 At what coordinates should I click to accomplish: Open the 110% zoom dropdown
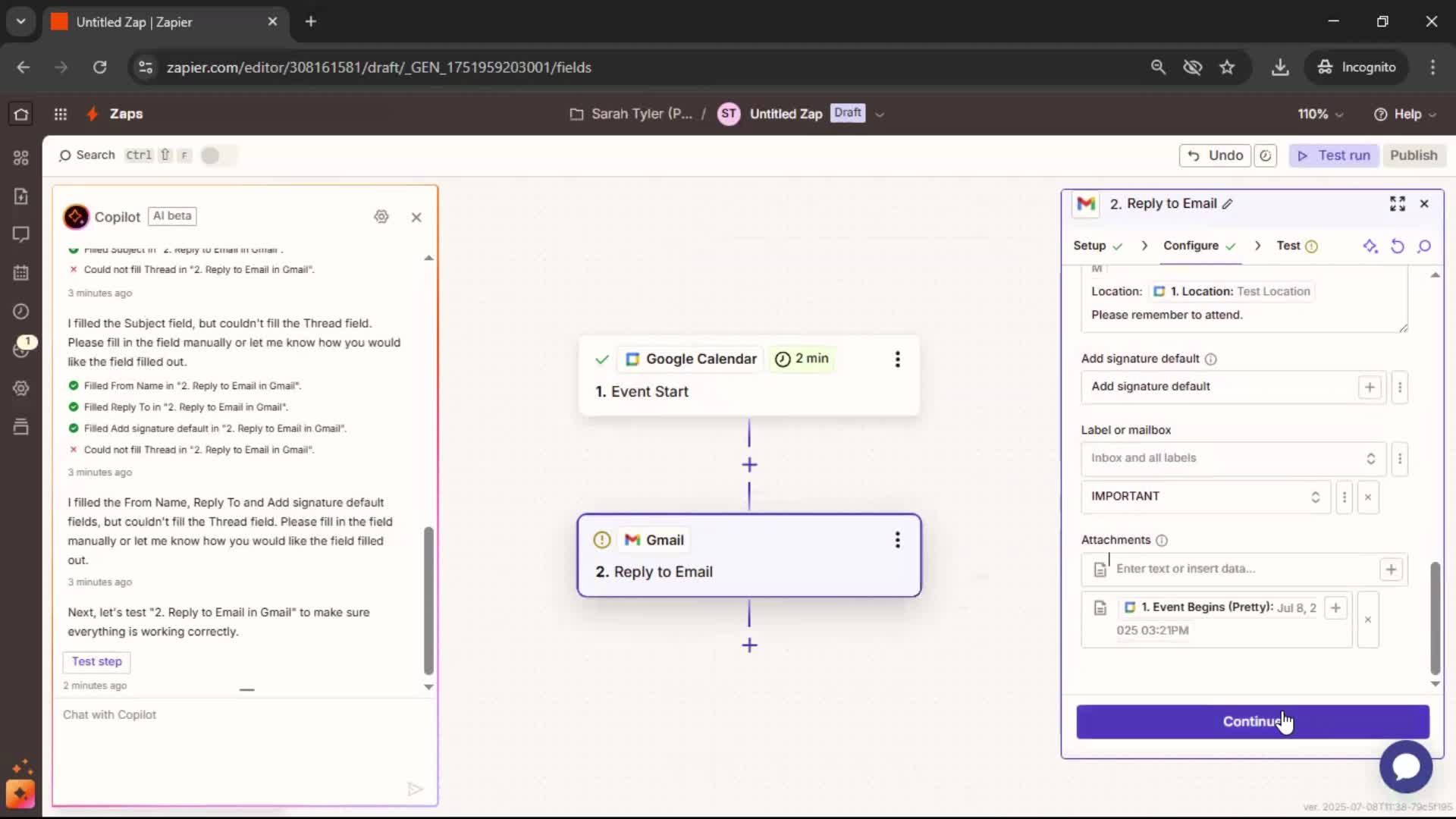pyautogui.click(x=1320, y=114)
